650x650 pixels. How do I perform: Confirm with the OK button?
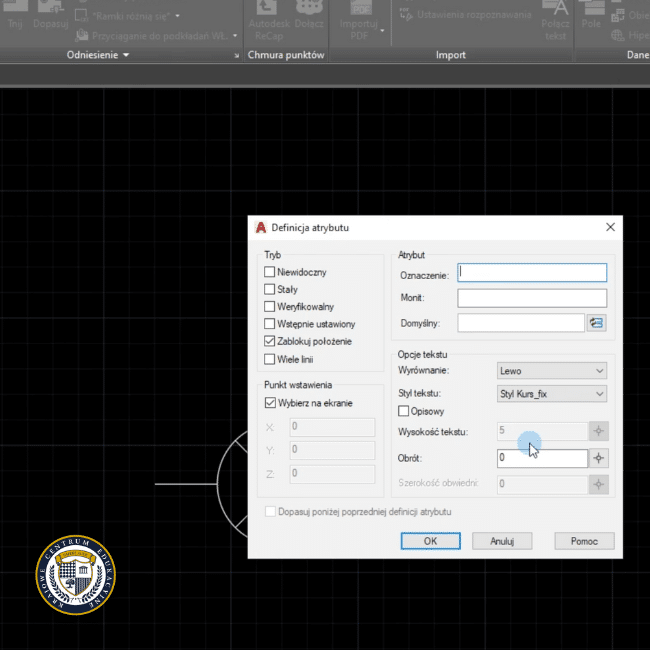pyautogui.click(x=430, y=541)
